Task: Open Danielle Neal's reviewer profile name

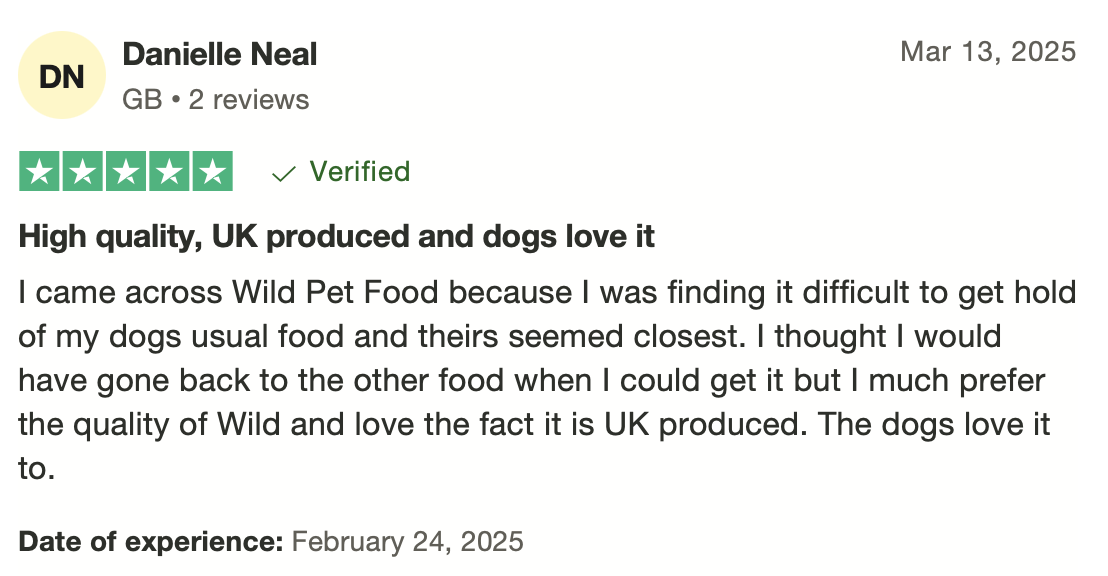Action: pyautogui.click(x=220, y=54)
